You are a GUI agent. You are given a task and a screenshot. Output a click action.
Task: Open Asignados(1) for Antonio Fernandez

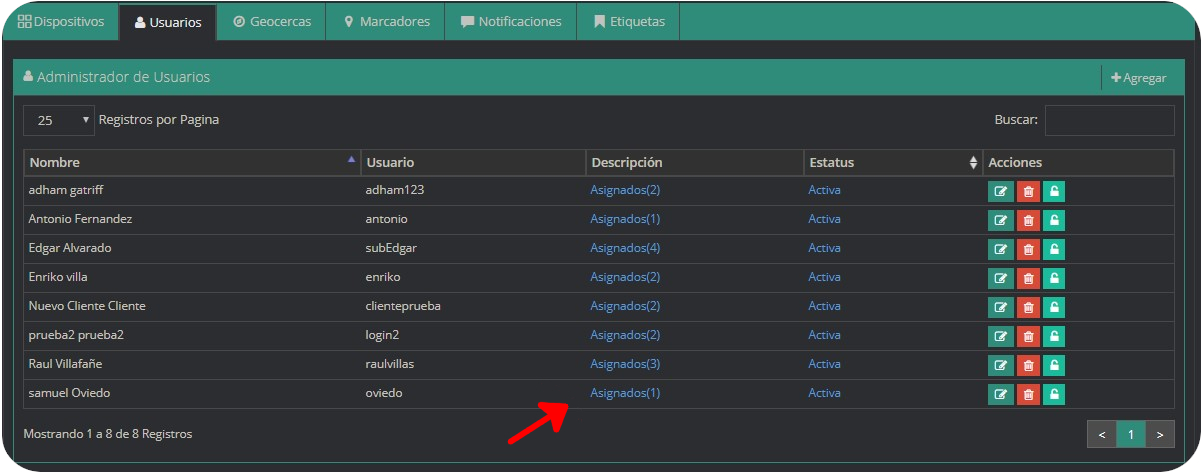click(625, 219)
